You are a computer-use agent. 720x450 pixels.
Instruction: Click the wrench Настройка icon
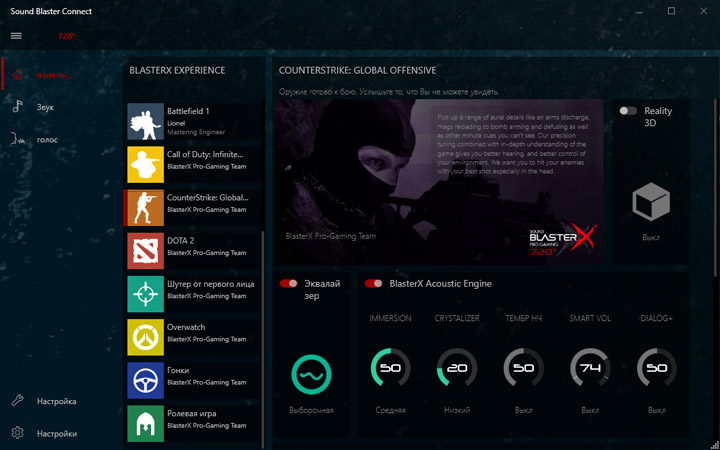[17, 400]
